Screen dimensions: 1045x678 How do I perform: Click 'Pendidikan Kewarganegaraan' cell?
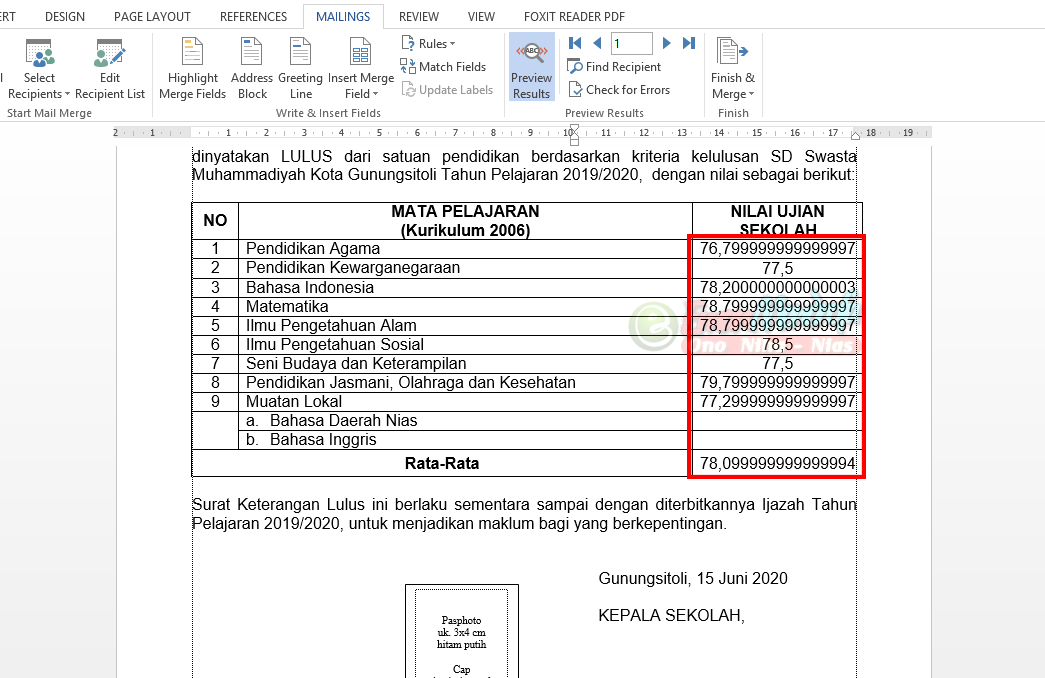(465, 268)
